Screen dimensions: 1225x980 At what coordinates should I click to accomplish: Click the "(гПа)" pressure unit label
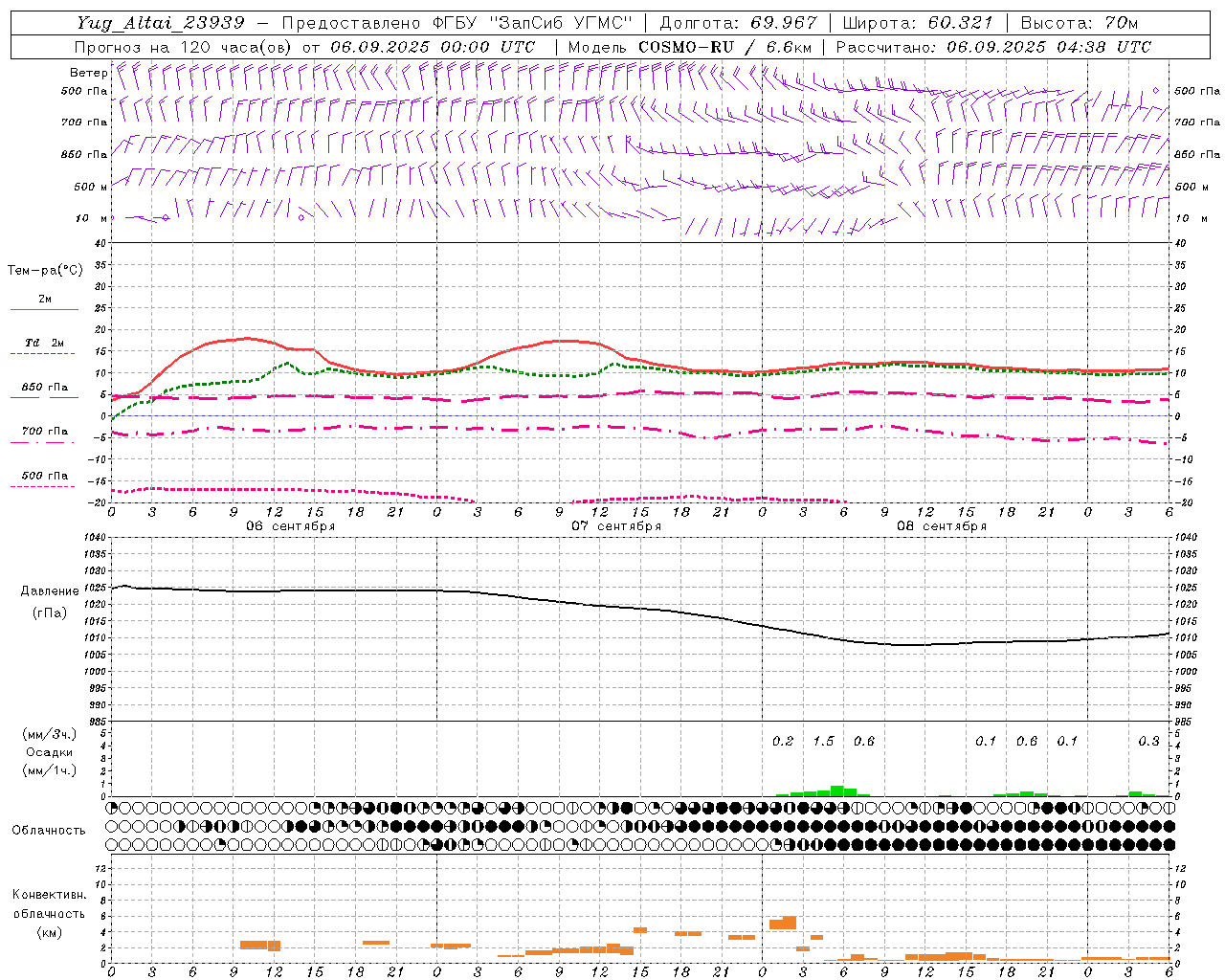click(50, 613)
